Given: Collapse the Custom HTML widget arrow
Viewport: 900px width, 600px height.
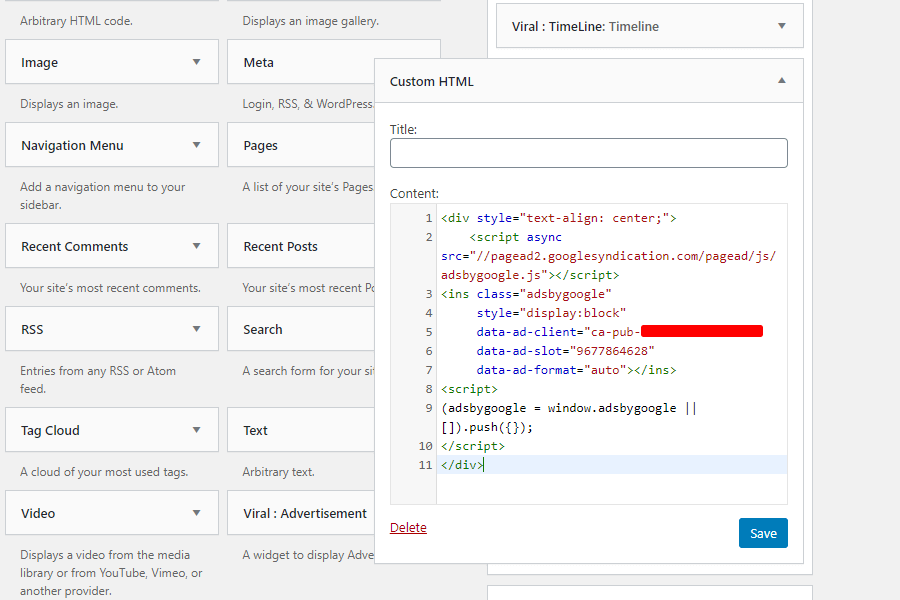Looking at the screenshot, I should (782, 81).
